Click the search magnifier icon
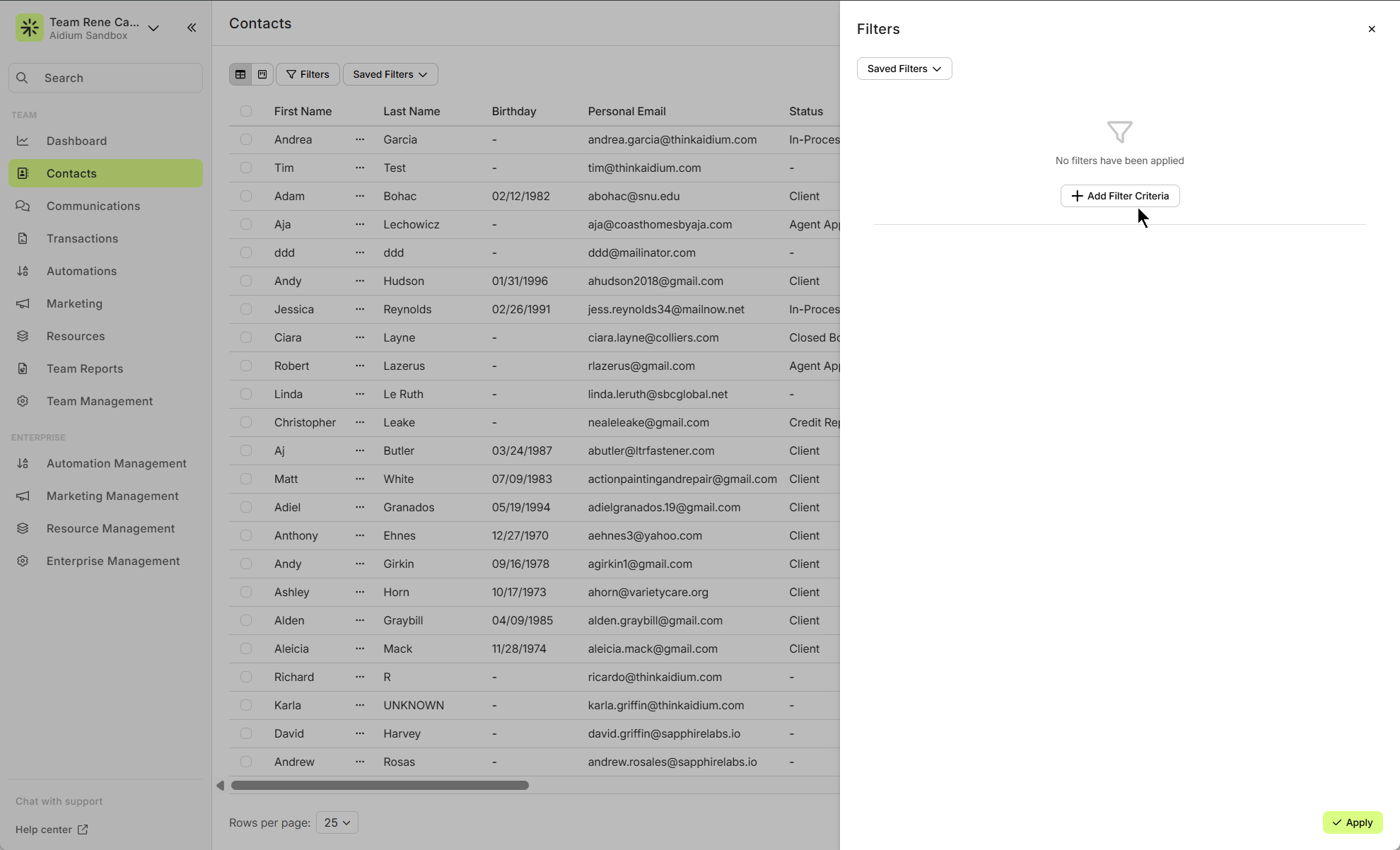 (22, 78)
